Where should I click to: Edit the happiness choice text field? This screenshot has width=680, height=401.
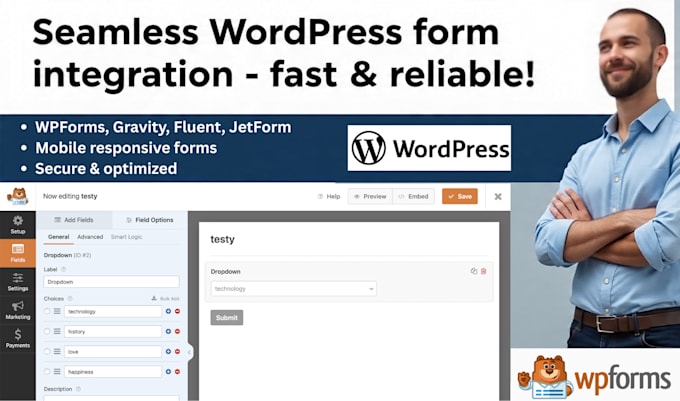click(113, 372)
